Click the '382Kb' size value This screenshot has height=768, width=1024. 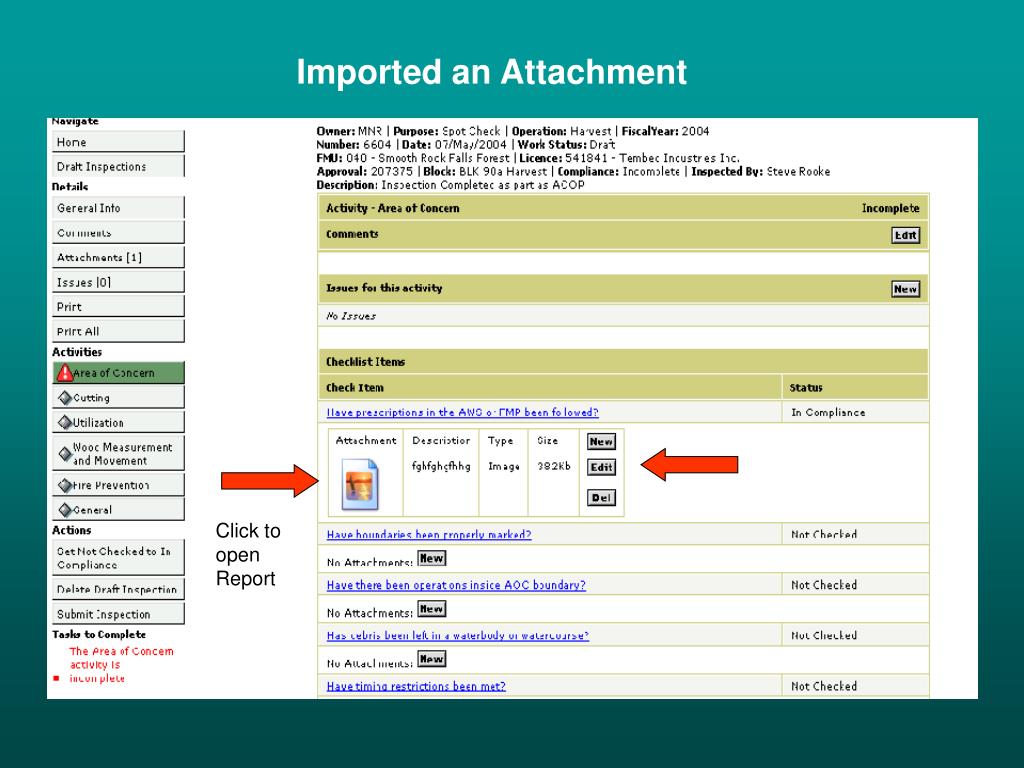[x=554, y=466]
